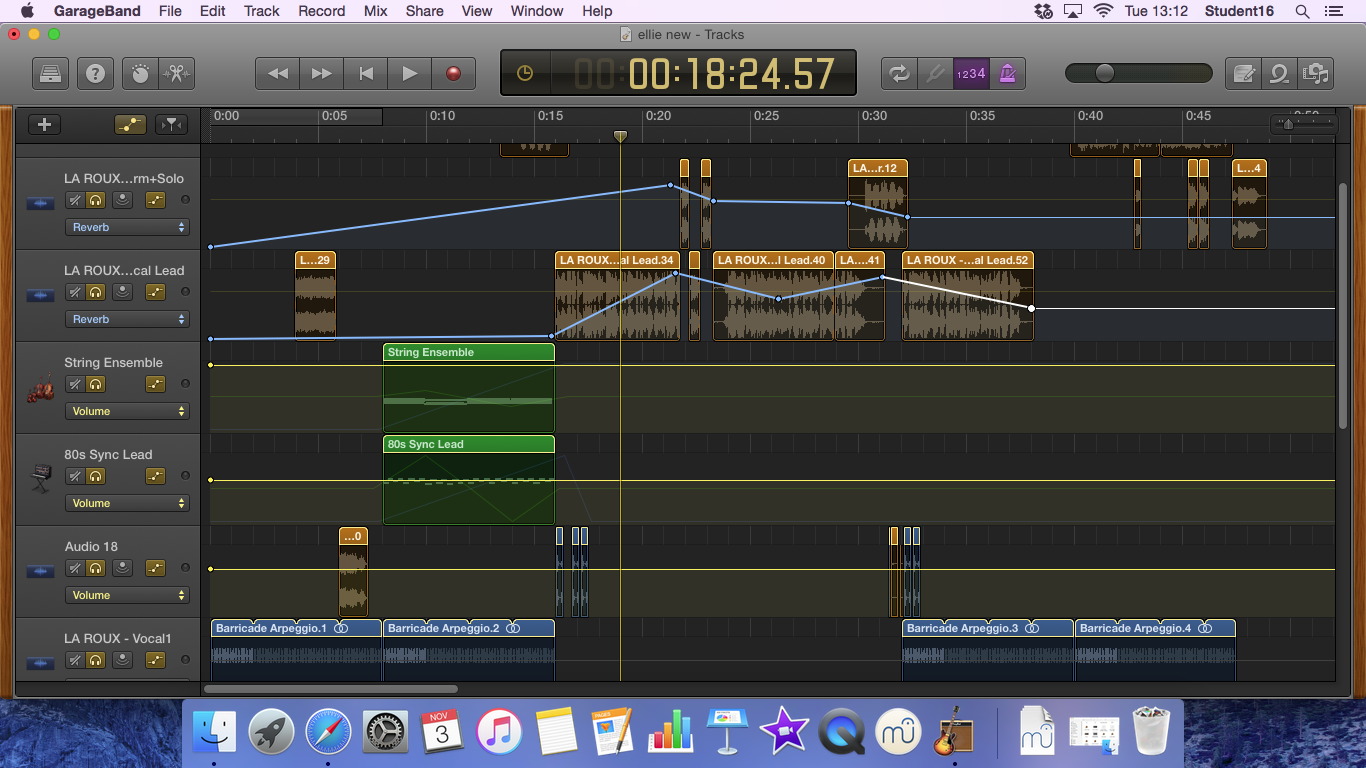Screen dimensions: 1366x768
Task: Open the Track menu
Action: coord(262,11)
